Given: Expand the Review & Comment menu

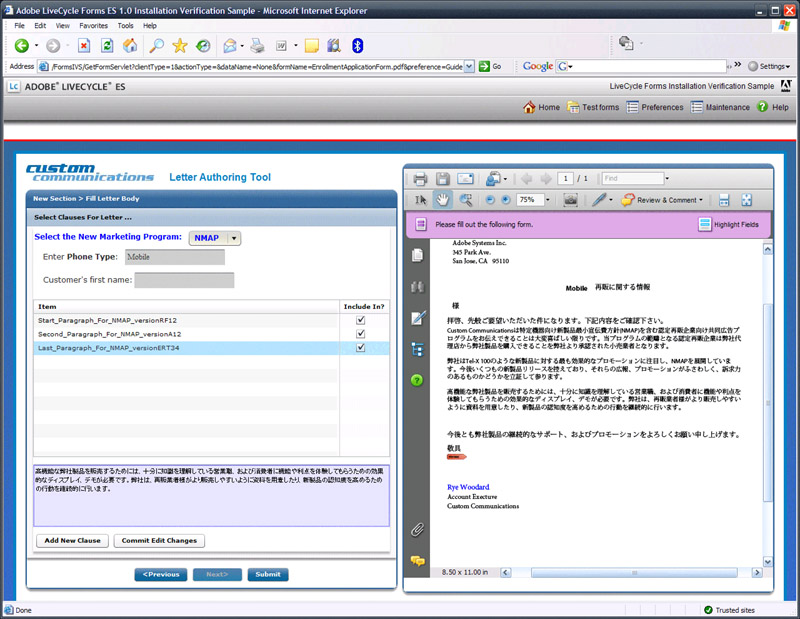Looking at the screenshot, I should (662, 200).
